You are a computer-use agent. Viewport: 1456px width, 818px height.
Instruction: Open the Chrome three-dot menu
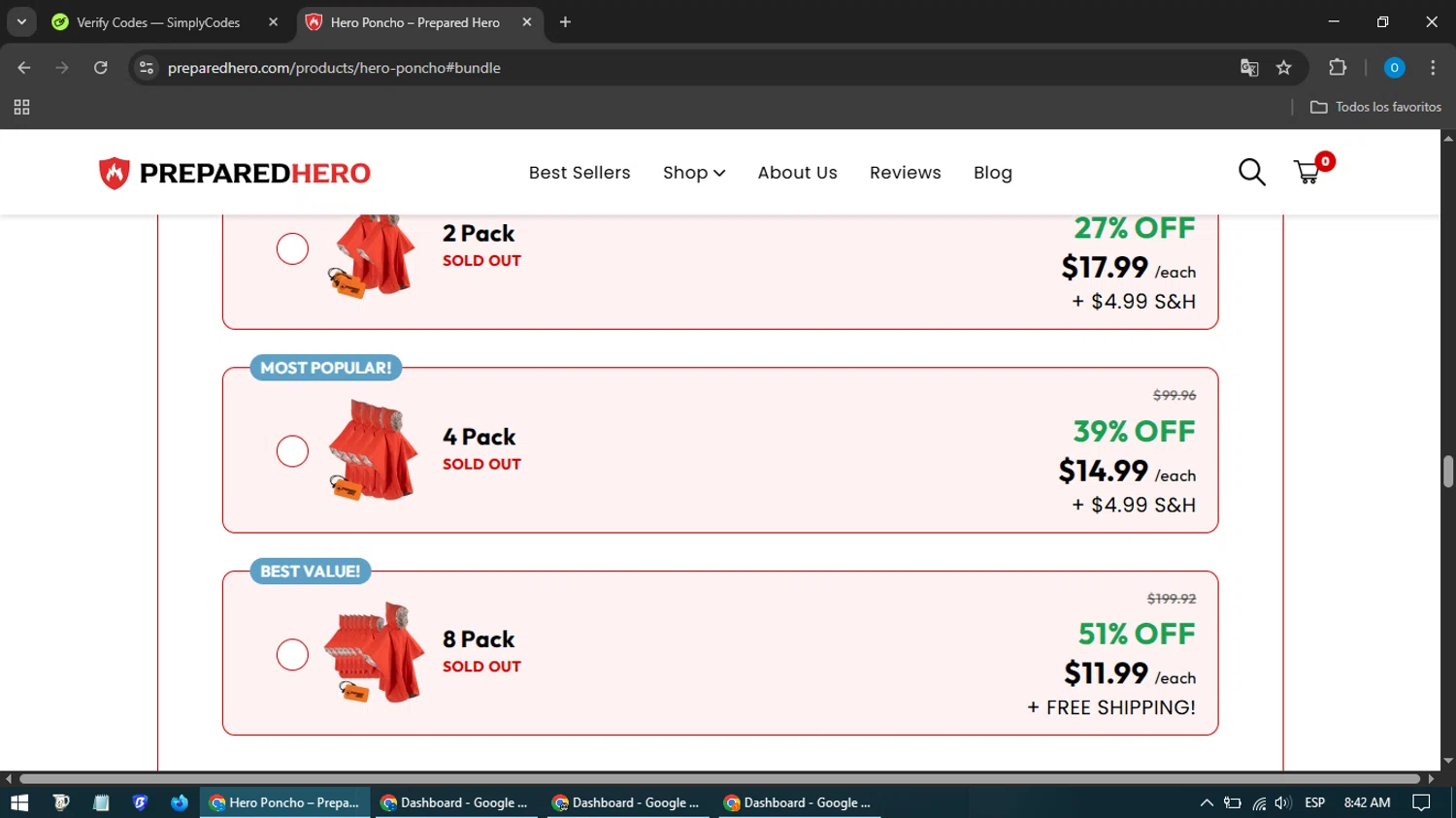pos(1433,68)
